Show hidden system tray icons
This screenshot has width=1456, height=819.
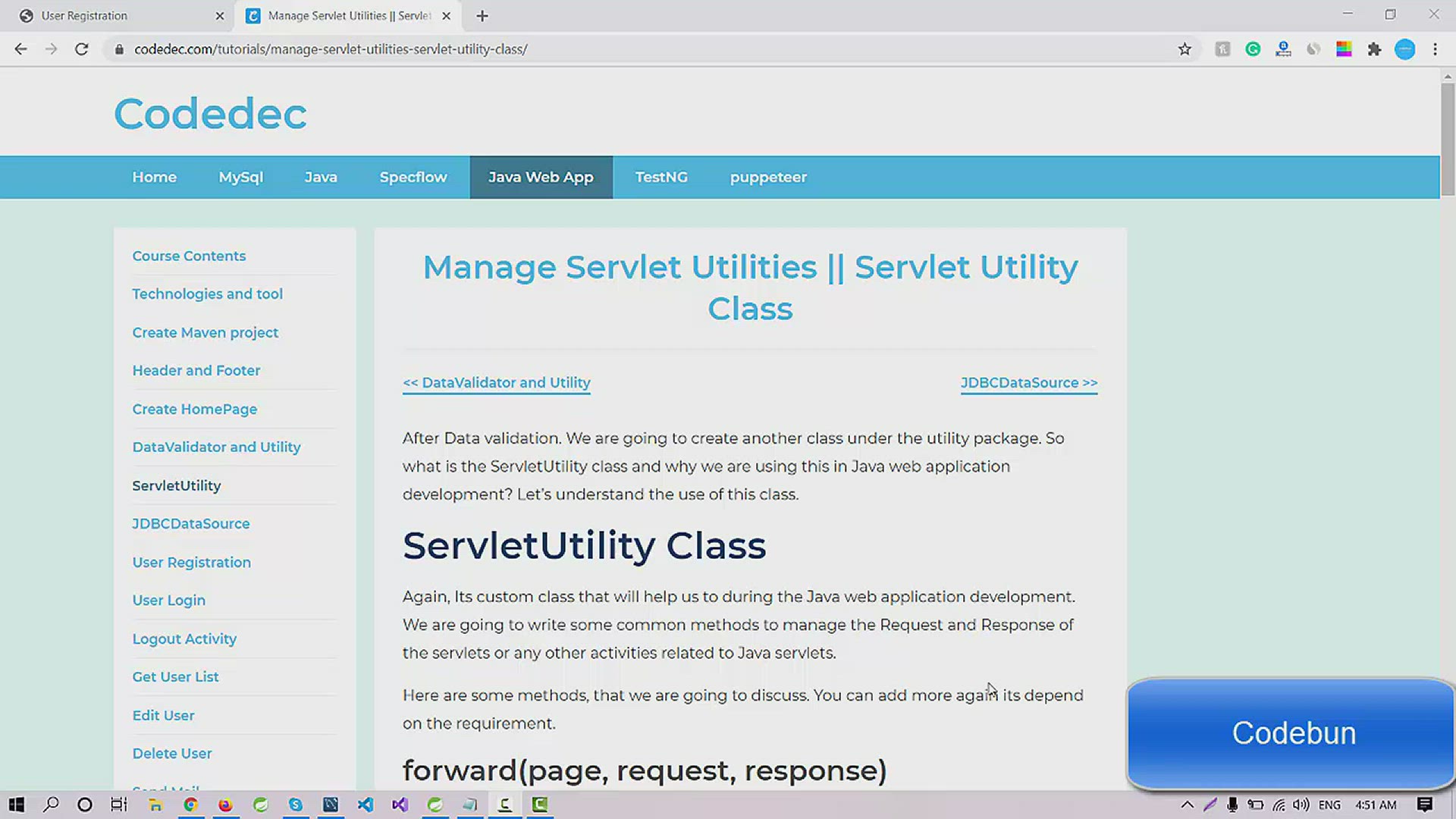click(1188, 805)
